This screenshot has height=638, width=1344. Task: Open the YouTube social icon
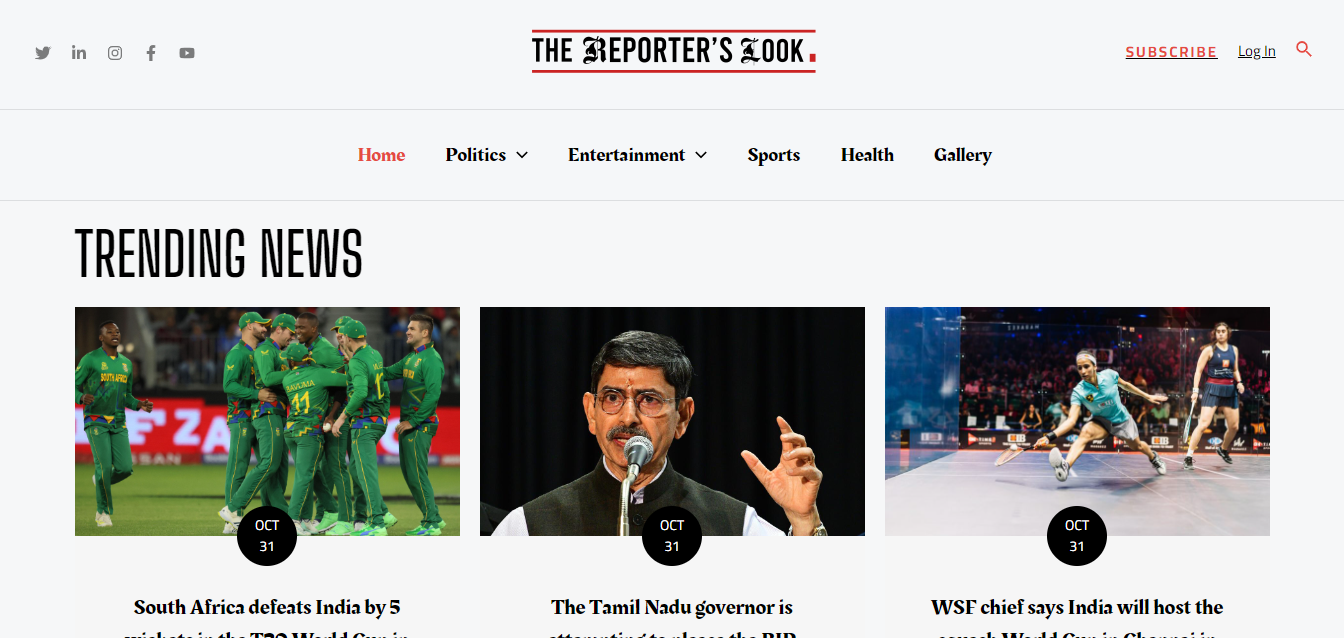tap(187, 53)
